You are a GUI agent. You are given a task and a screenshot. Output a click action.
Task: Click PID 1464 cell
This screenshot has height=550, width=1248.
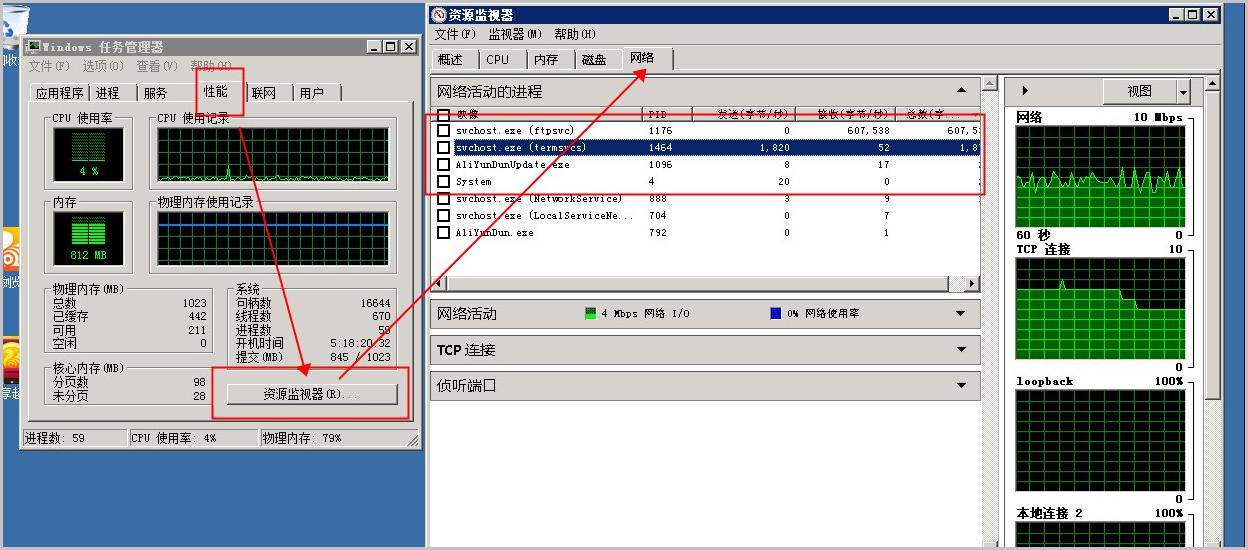point(660,148)
